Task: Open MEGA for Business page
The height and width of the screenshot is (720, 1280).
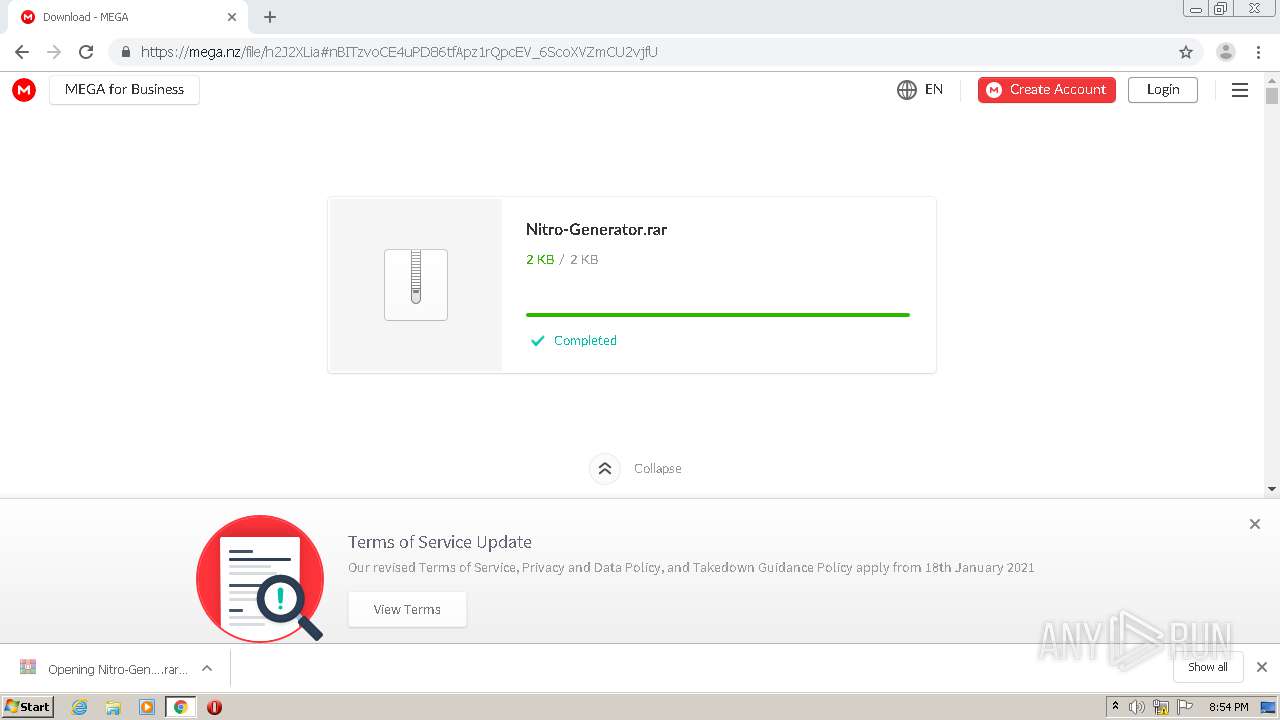Action: tap(124, 89)
